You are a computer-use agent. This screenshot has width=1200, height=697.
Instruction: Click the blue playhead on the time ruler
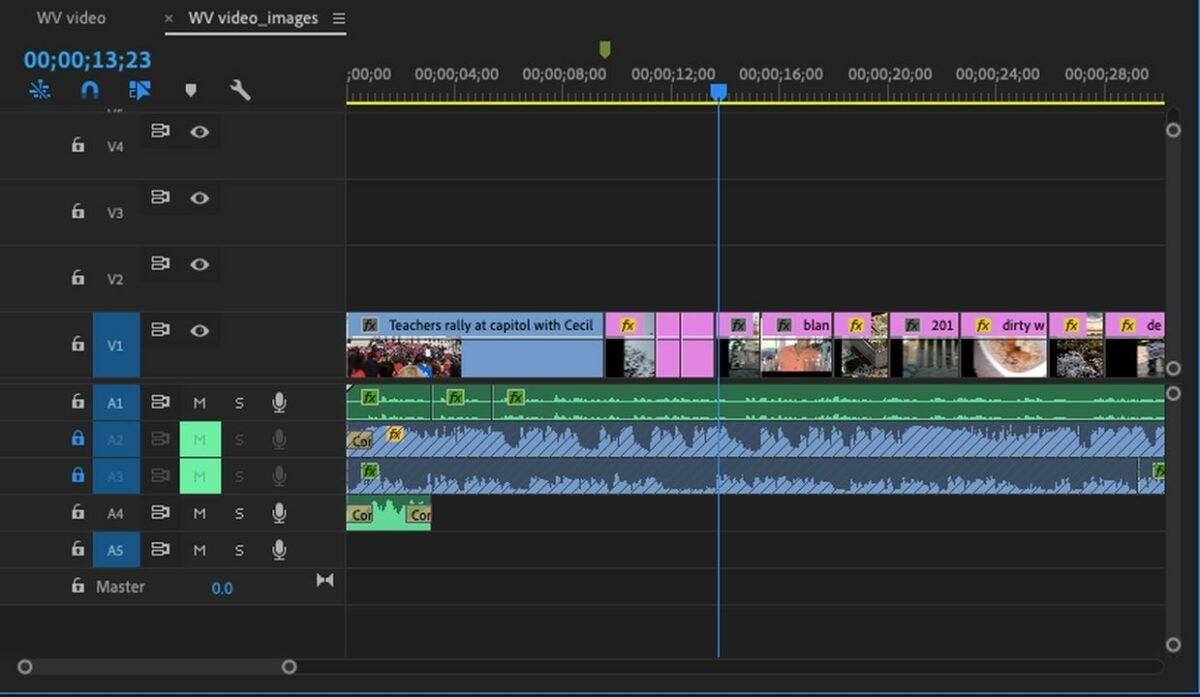click(x=718, y=92)
